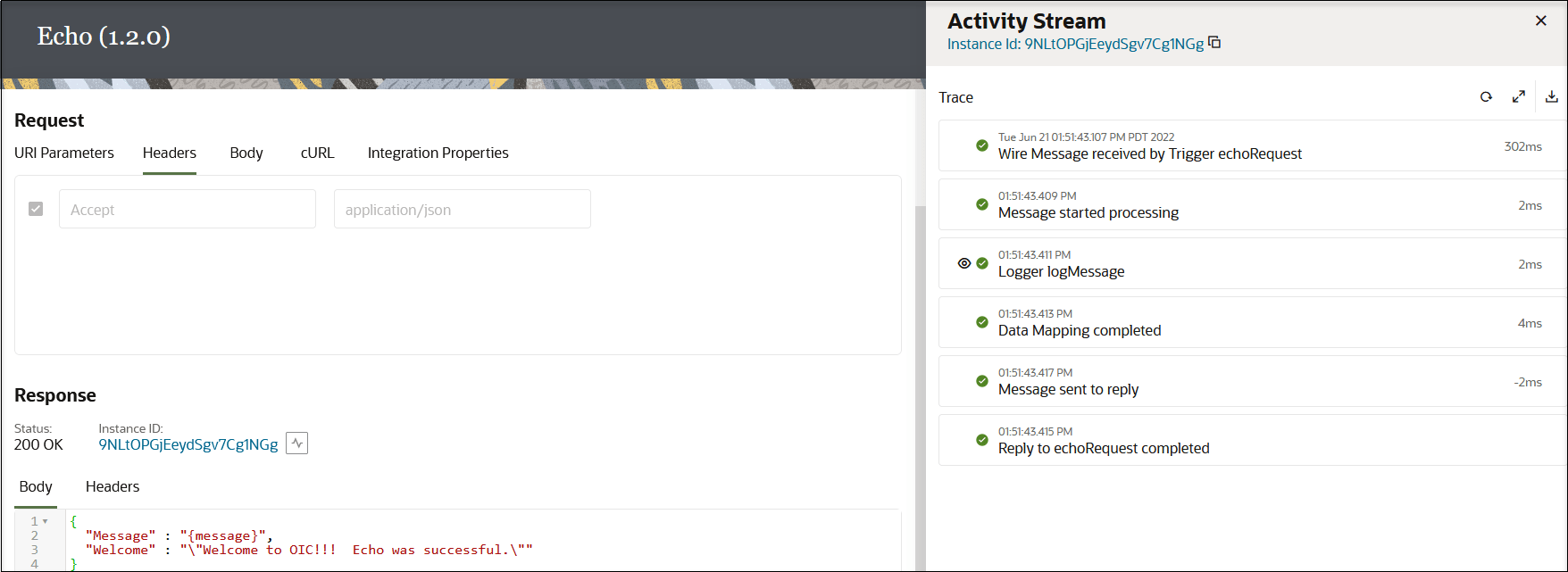Click the -2ms duration value
Viewport: 1568px width, 572px height.
tap(1528, 382)
